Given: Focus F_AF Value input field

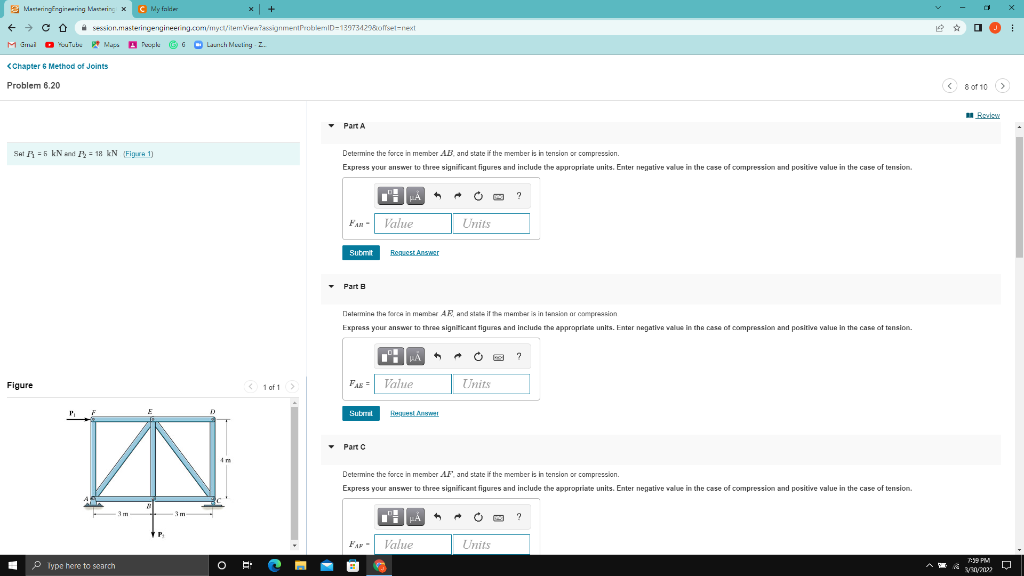Looking at the screenshot, I should [x=413, y=545].
